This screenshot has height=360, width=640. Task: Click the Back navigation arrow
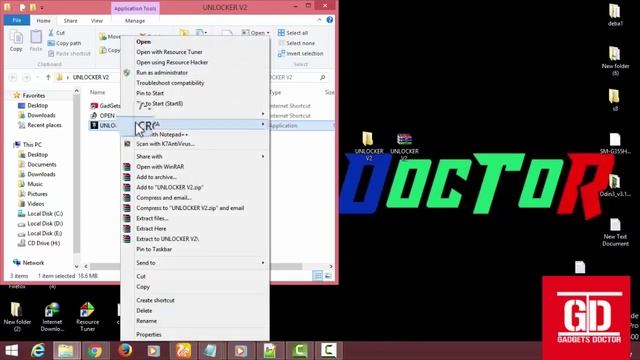click(x=13, y=77)
